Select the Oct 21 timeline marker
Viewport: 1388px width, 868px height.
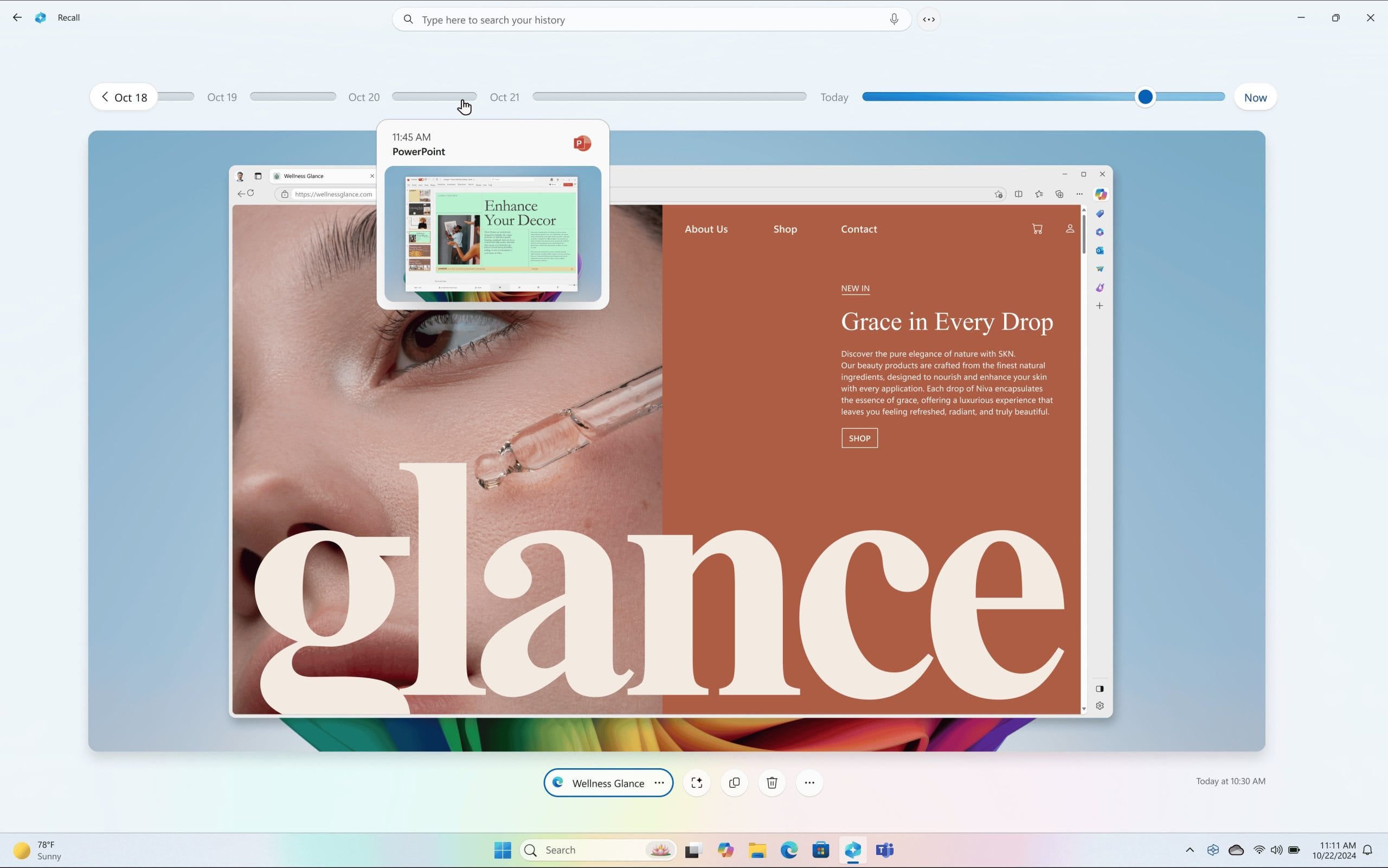point(505,96)
